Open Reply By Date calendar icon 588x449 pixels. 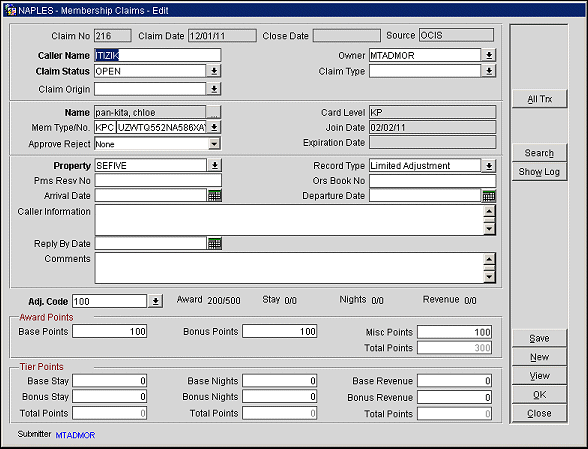click(x=214, y=243)
